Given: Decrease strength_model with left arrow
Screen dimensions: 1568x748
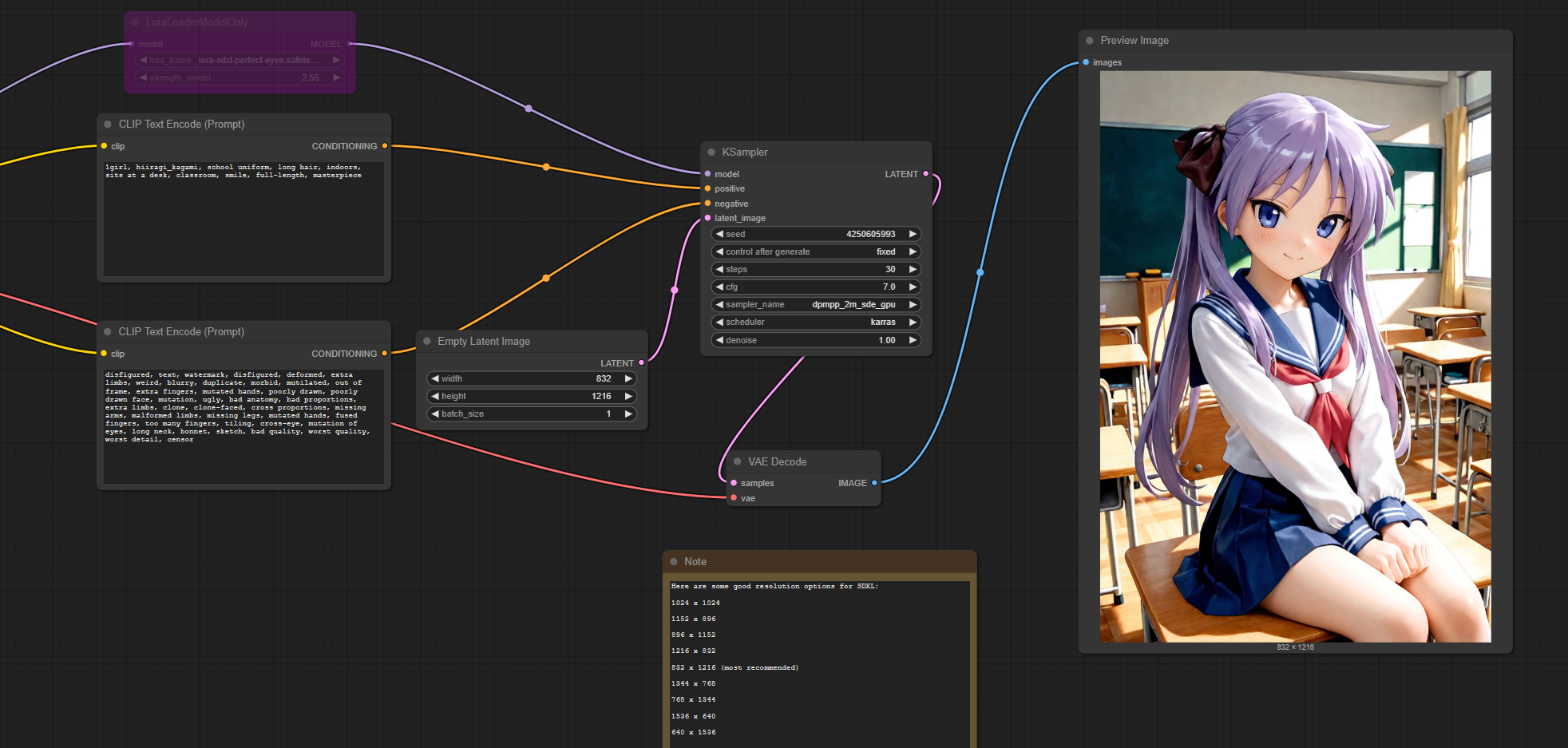Looking at the screenshot, I should [x=143, y=77].
